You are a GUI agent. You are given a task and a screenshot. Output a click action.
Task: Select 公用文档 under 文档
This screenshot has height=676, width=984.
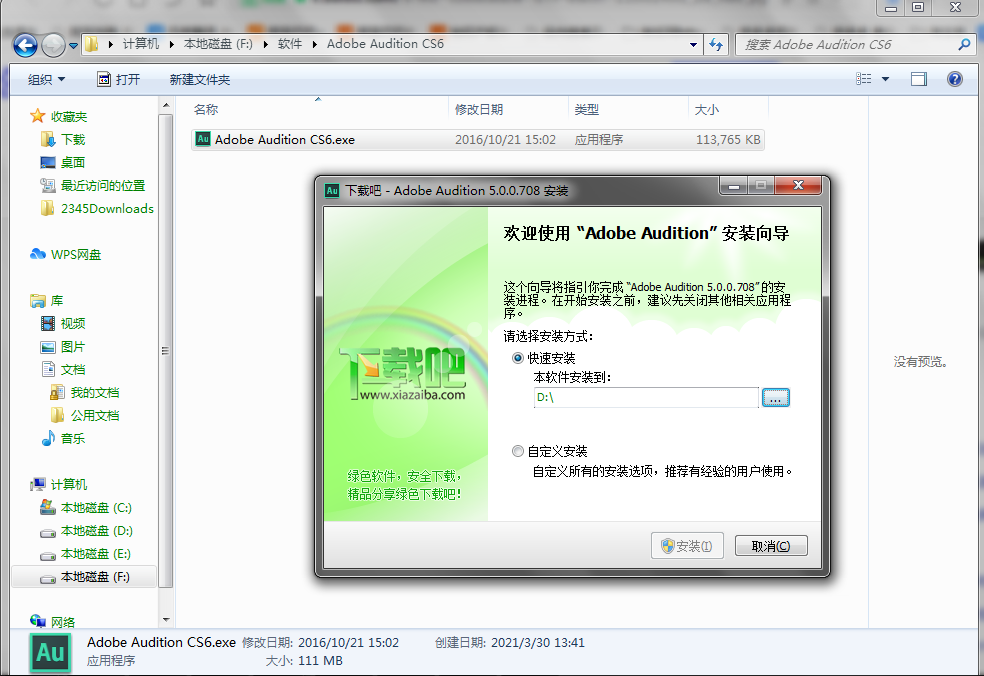pyautogui.click(x=84, y=416)
